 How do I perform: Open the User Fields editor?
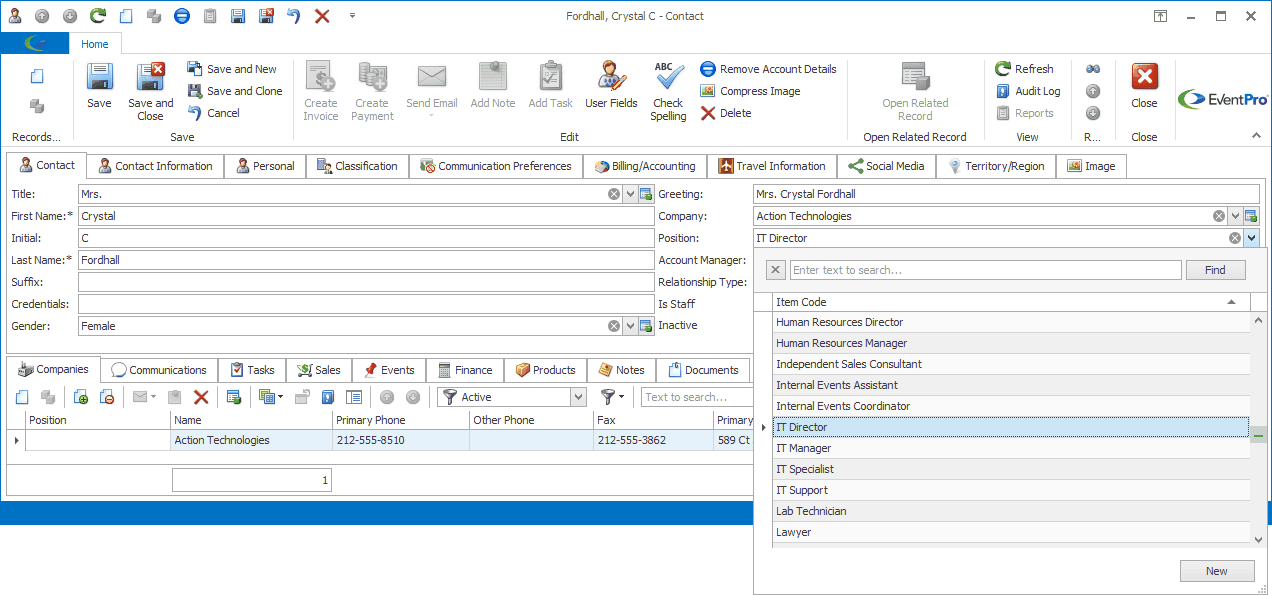coord(611,86)
